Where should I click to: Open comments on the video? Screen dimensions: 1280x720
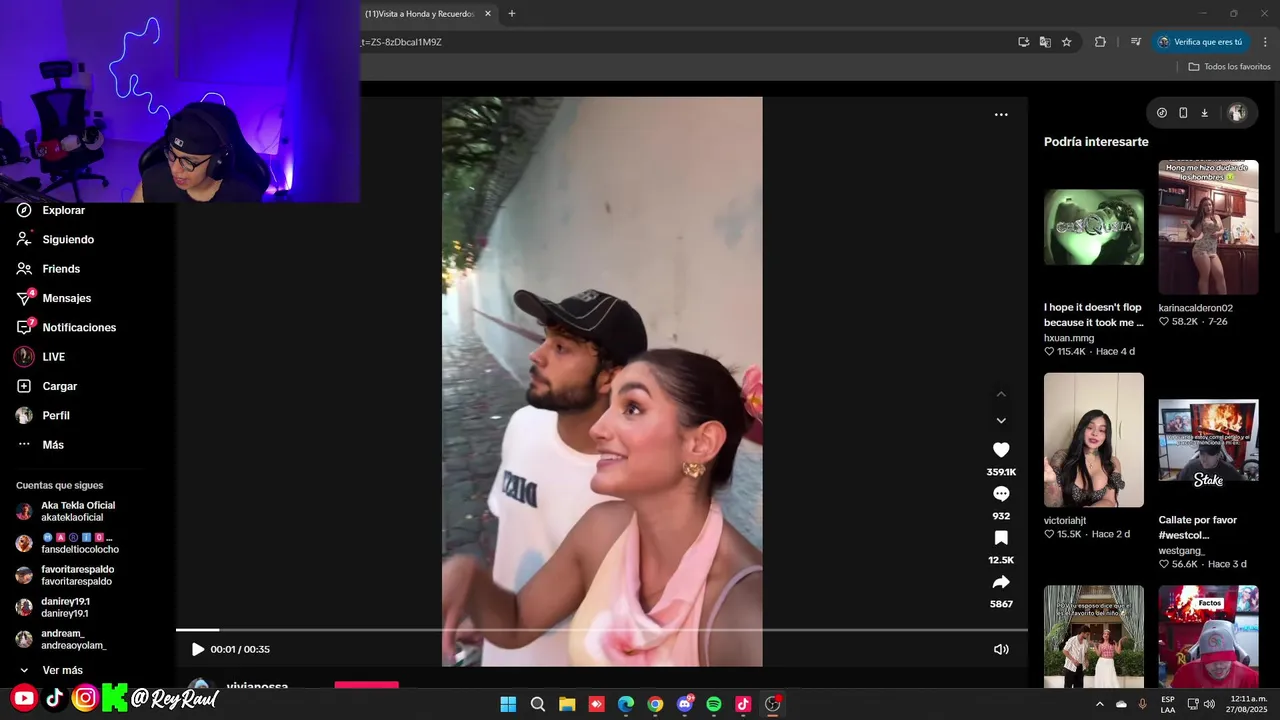tap(1001, 494)
